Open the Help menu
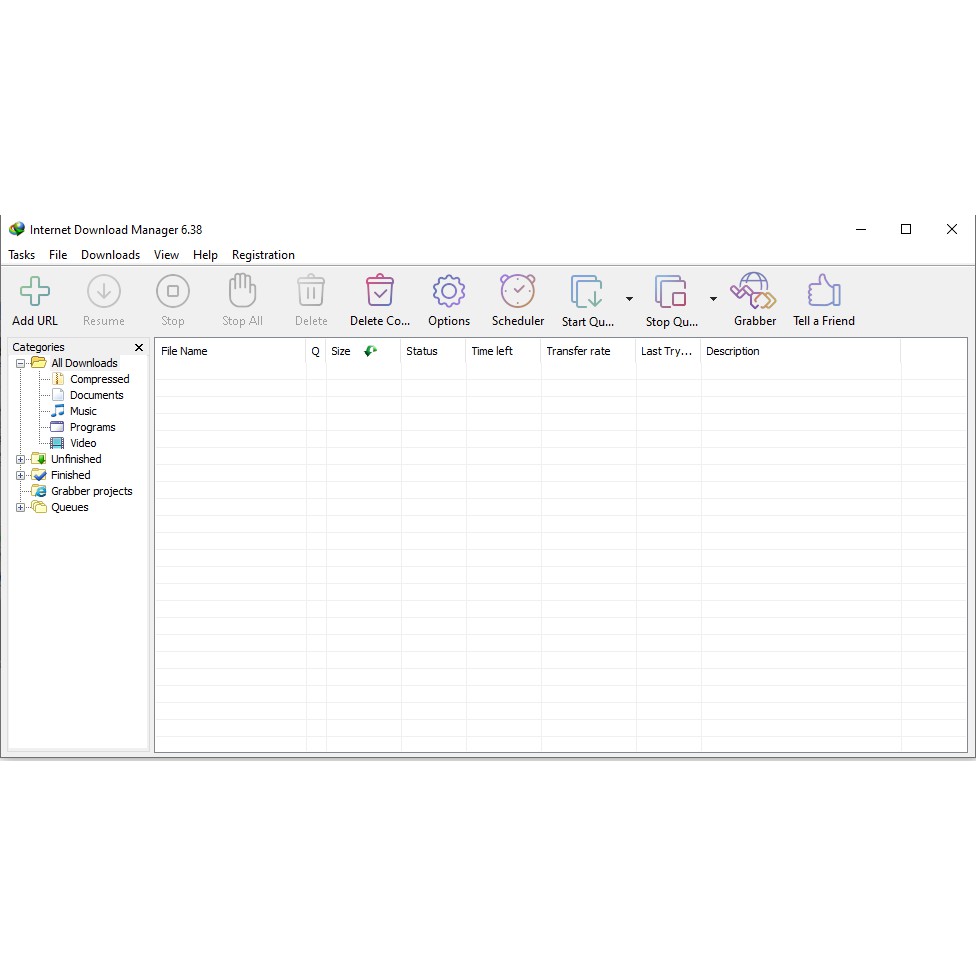The width and height of the screenshot is (976, 976). (205, 255)
